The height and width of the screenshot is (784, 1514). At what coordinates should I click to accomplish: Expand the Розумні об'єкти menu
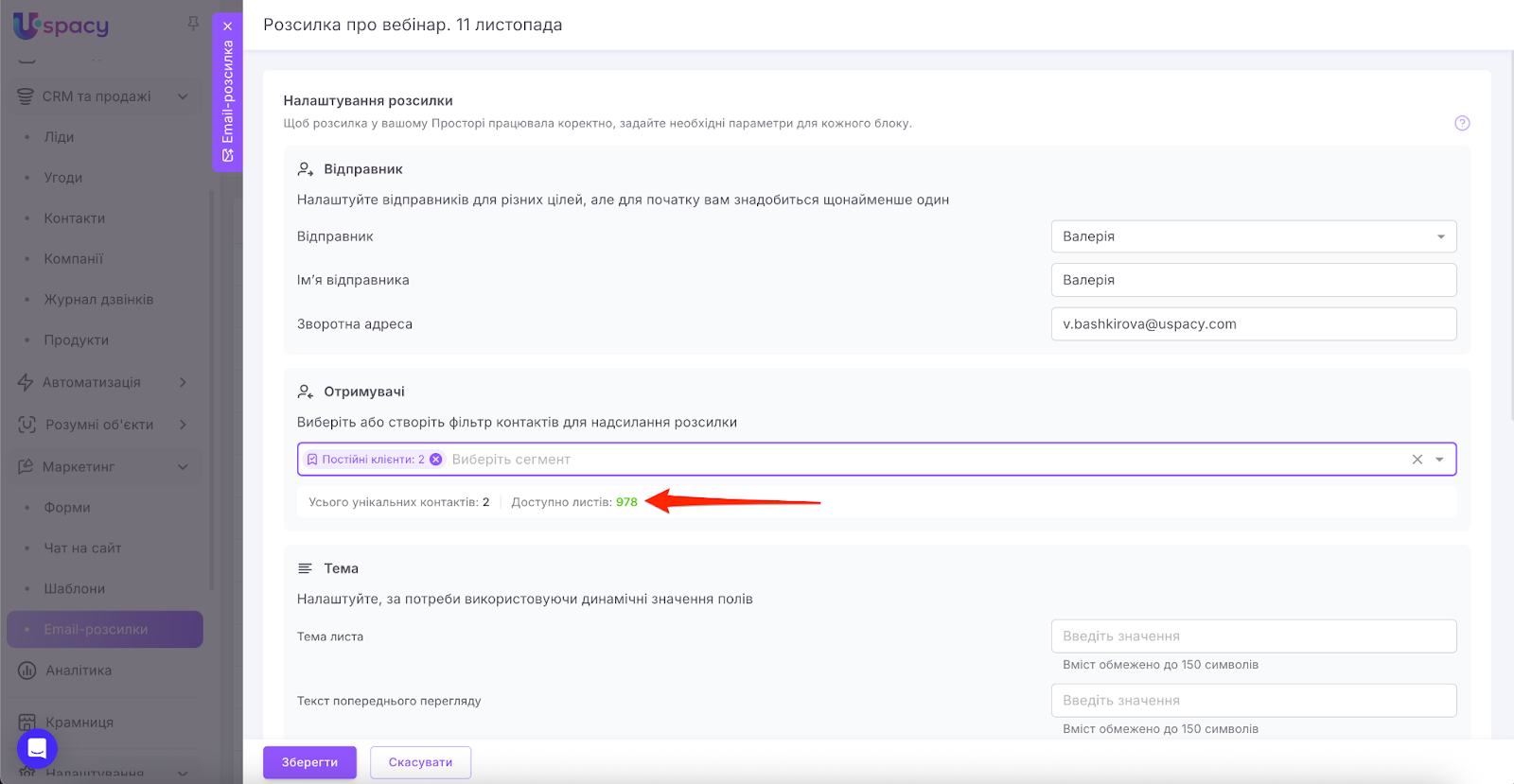pyautogui.click(x=183, y=425)
